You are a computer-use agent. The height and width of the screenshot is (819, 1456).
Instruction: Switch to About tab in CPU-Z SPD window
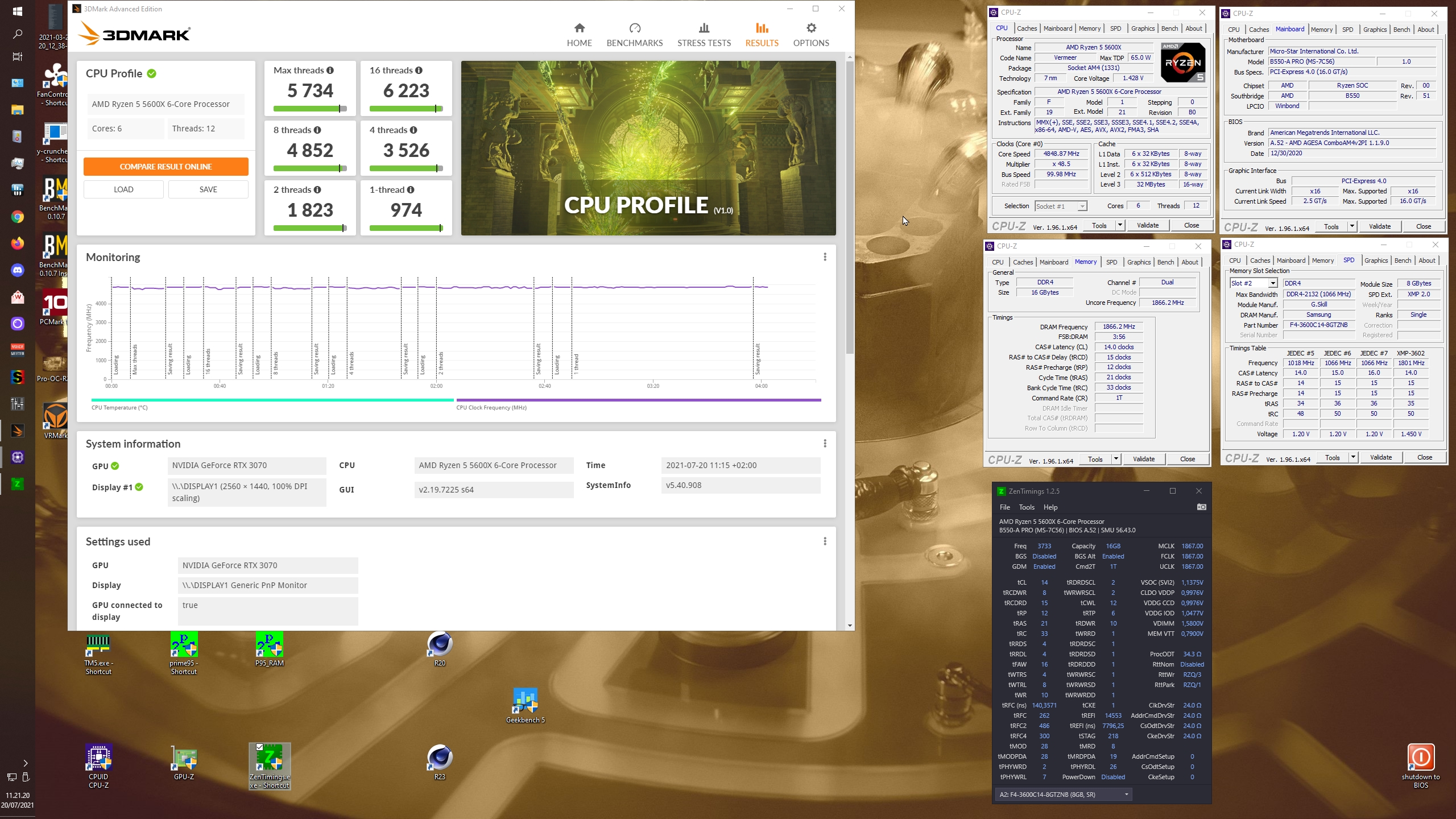coord(1426,260)
